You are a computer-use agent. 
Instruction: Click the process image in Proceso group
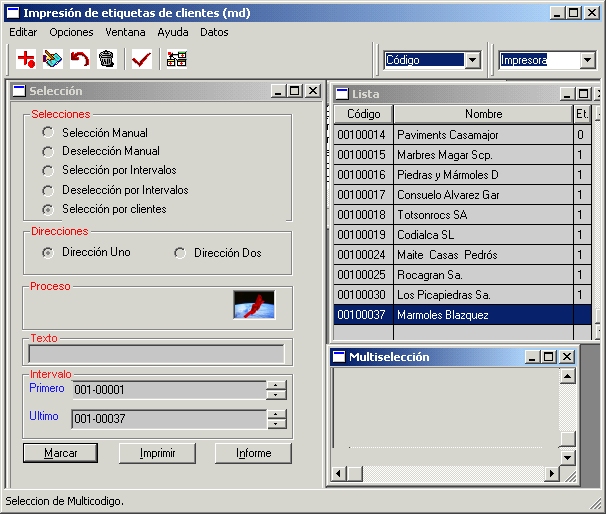254,305
